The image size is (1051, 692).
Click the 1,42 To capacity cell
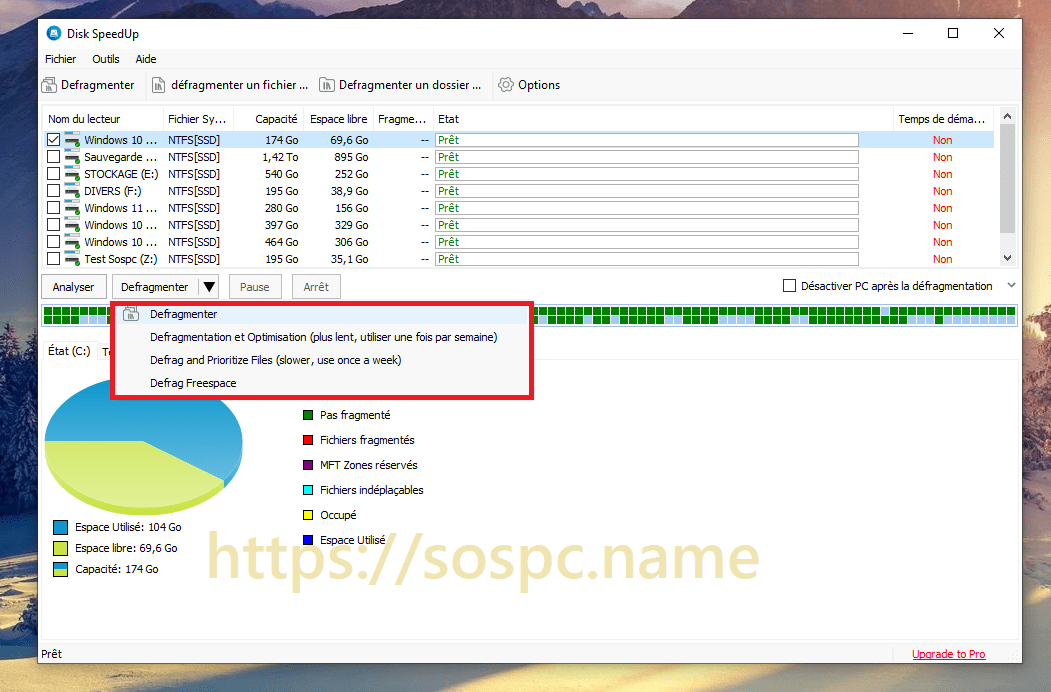280,157
